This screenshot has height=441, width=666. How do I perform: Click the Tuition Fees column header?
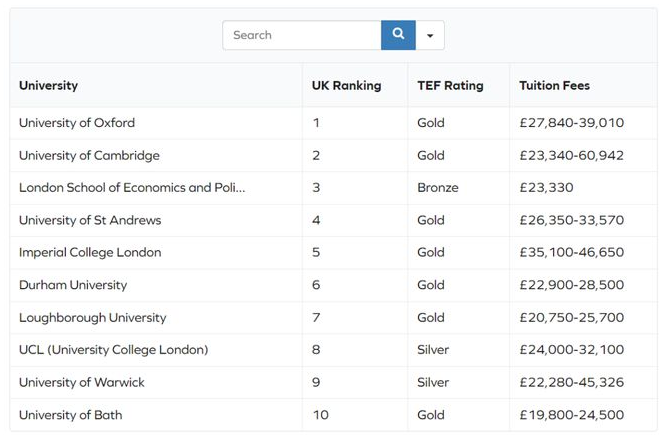tap(554, 85)
